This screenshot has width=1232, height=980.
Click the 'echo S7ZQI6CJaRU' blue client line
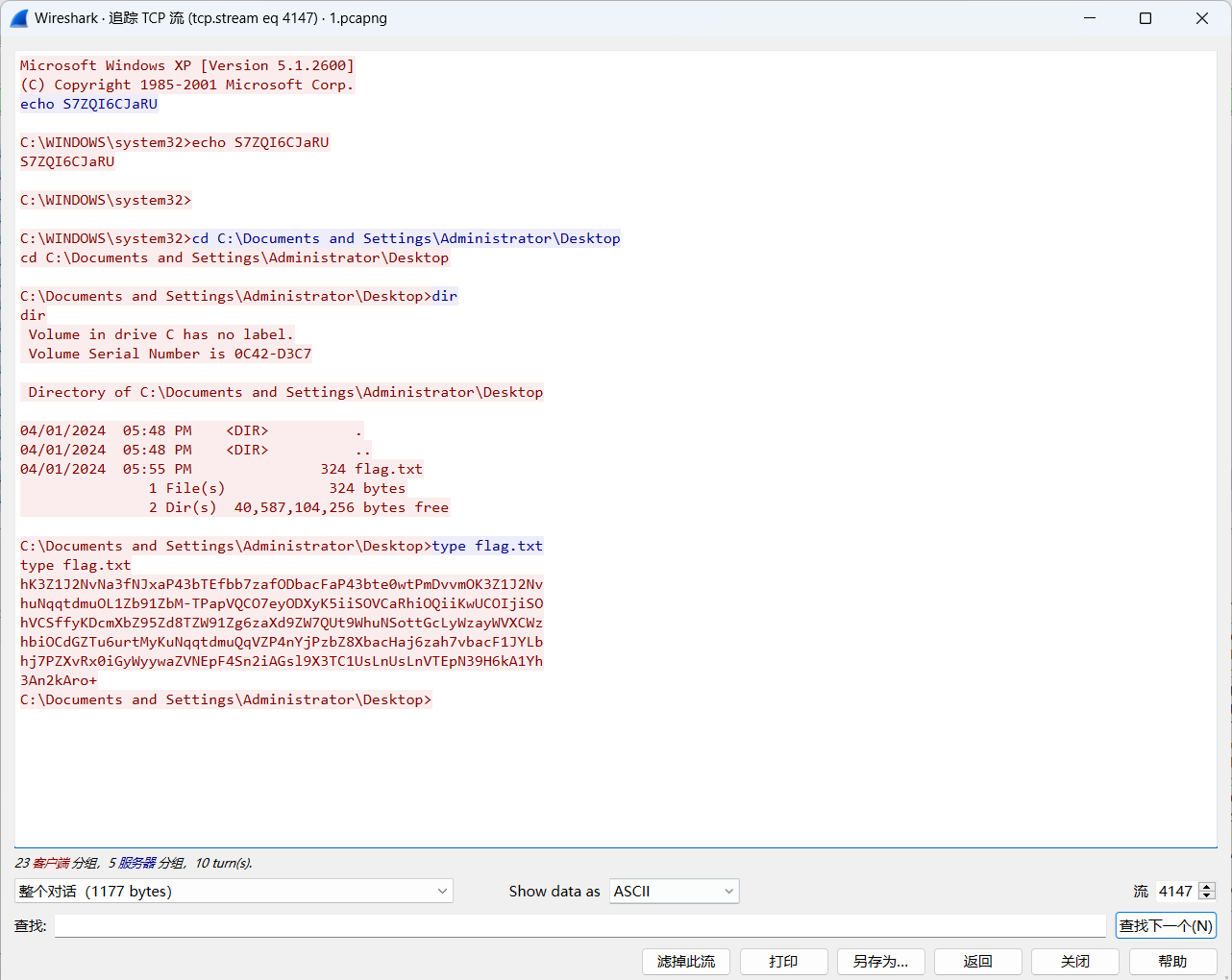pos(88,104)
